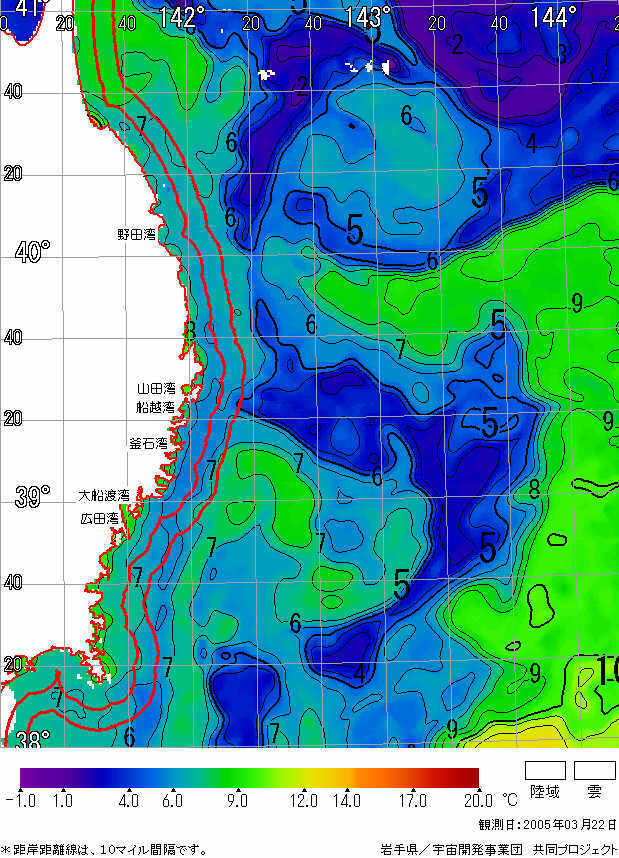Click the 雲 legend box

(595, 770)
